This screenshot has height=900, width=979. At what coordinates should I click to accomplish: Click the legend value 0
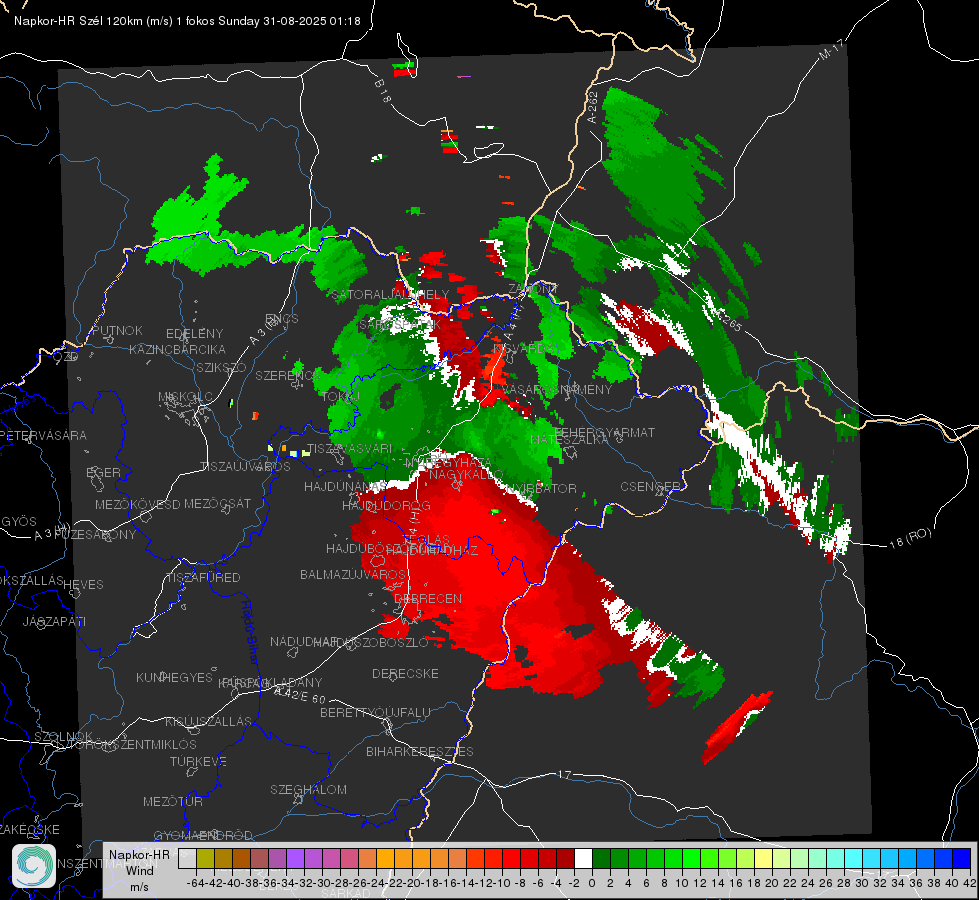coord(592,883)
